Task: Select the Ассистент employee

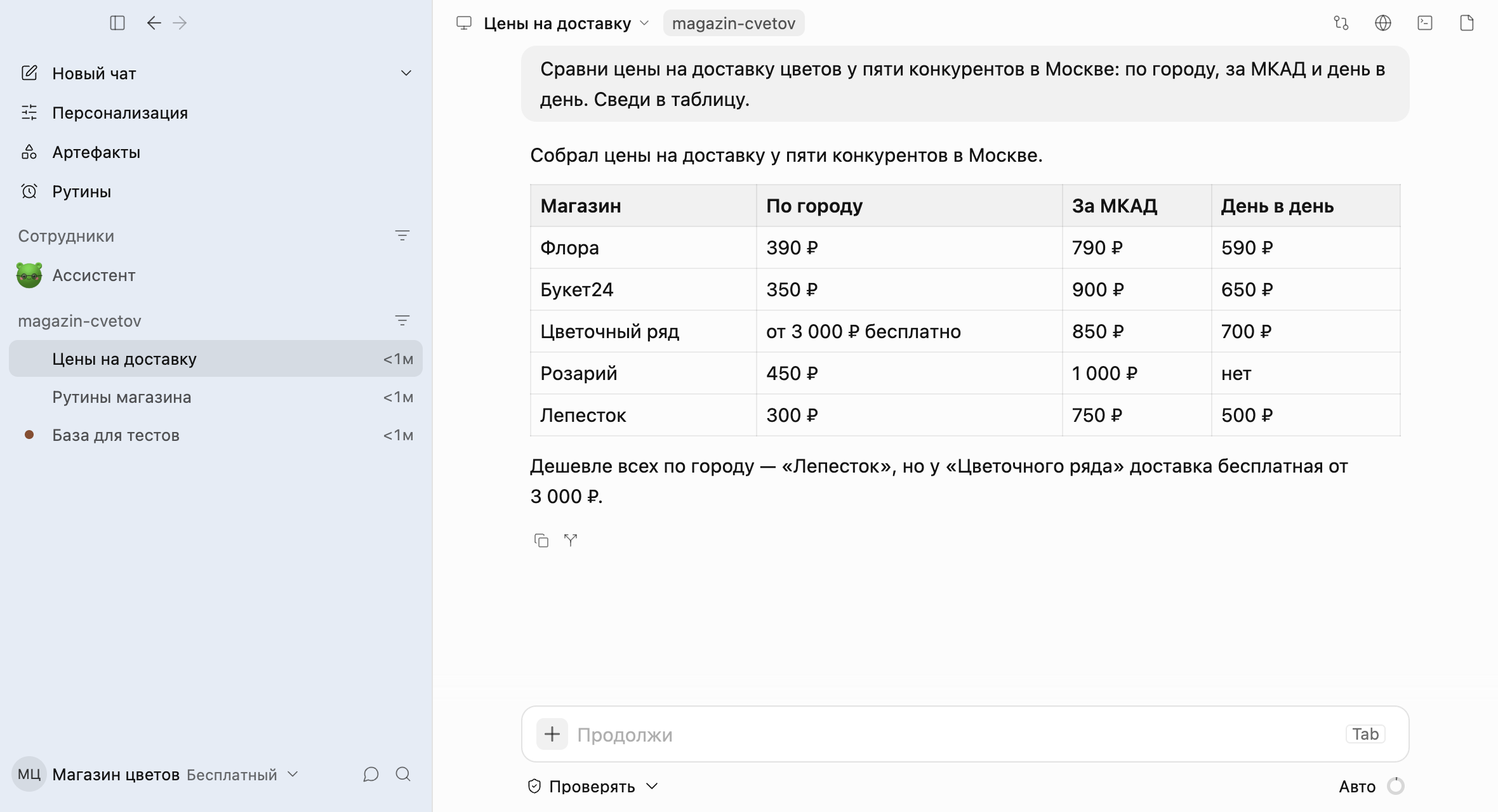Action: coord(216,275)
